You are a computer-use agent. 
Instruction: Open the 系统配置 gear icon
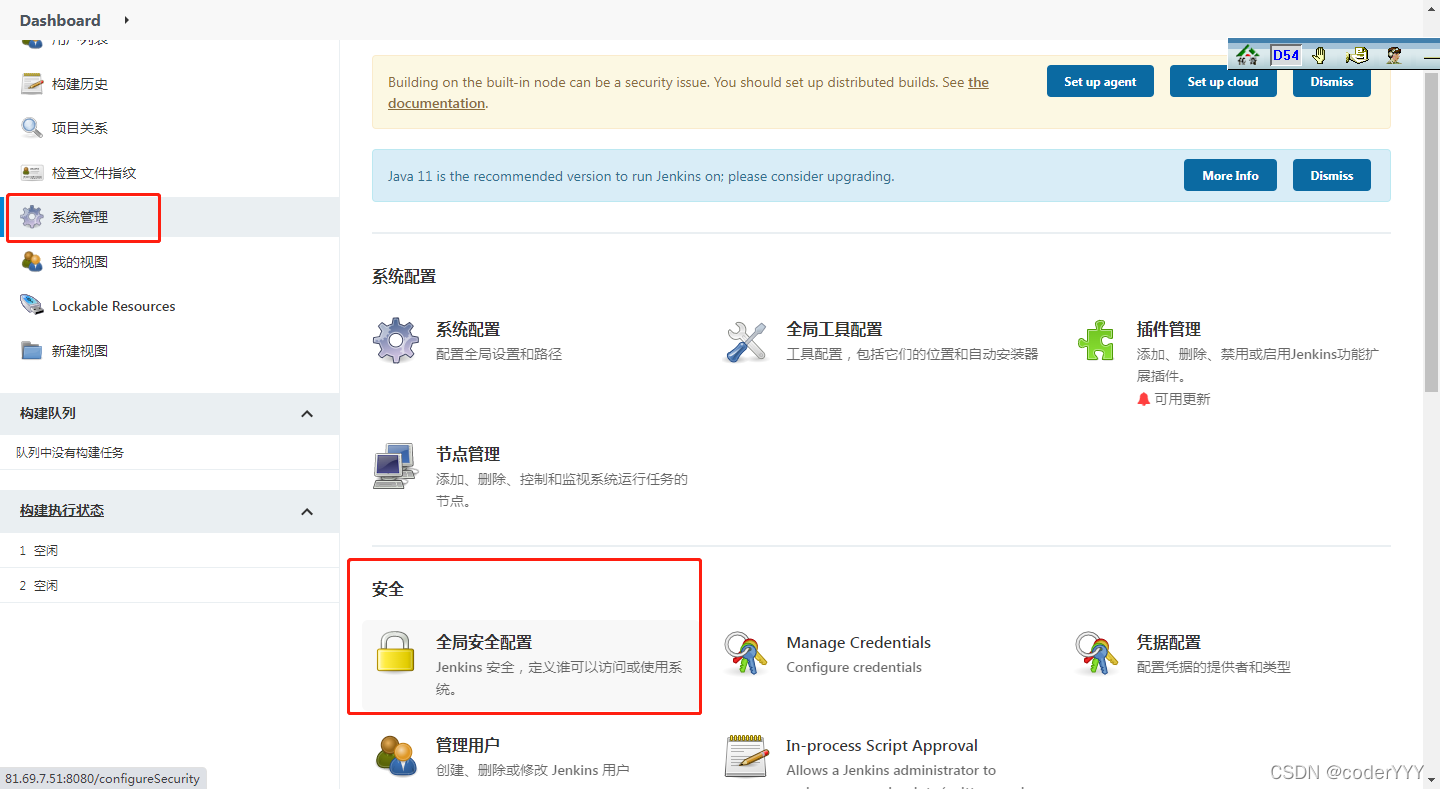pyautogui.click(x=395, y=340)
